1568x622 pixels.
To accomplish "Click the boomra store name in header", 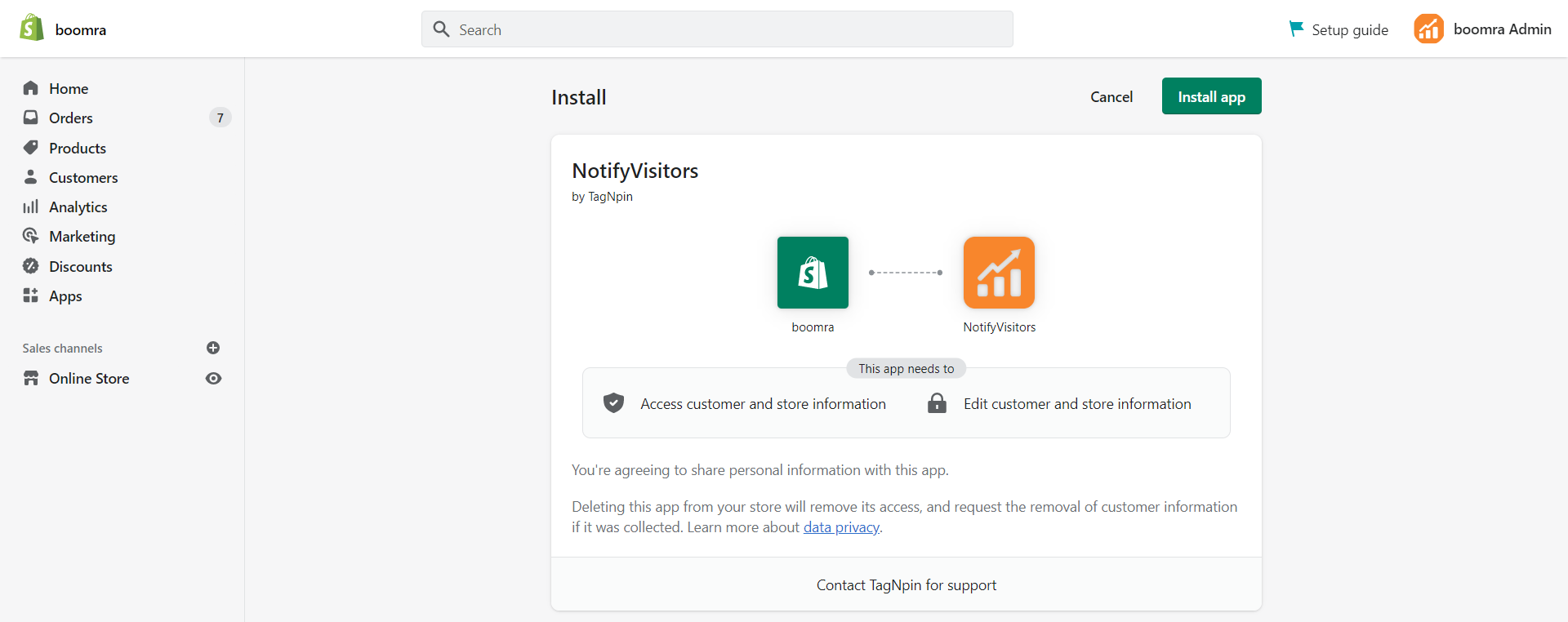I will 81,29.
